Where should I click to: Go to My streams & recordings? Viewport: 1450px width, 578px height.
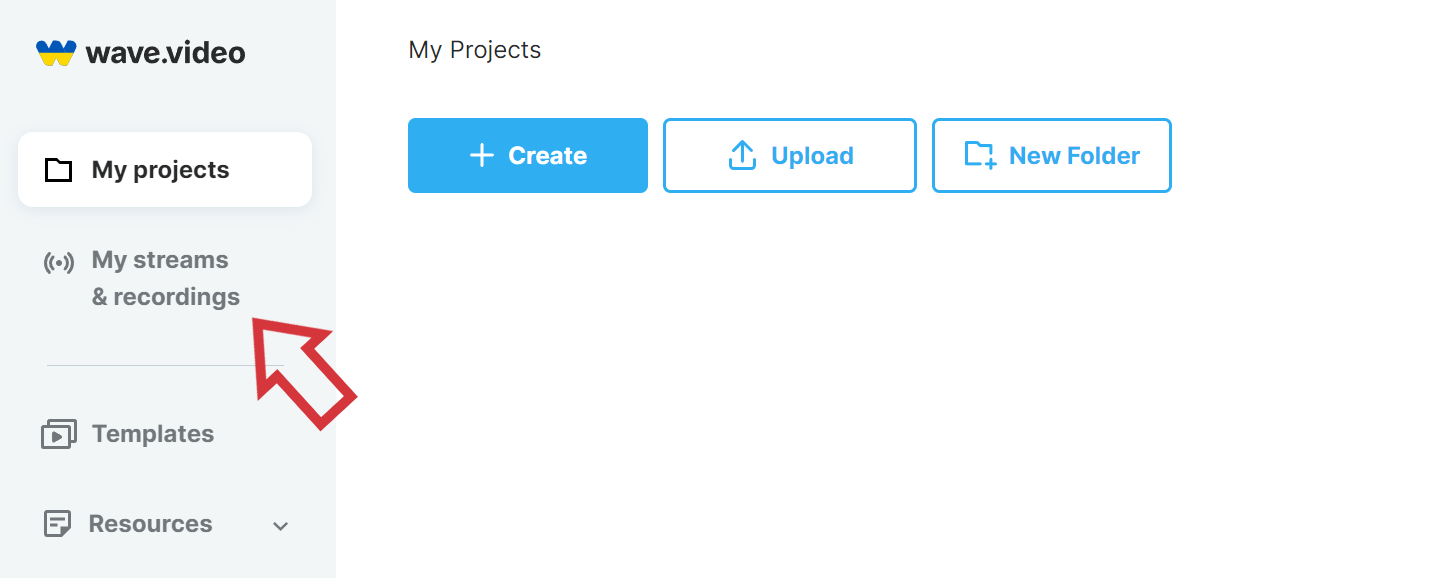(166, 278)
